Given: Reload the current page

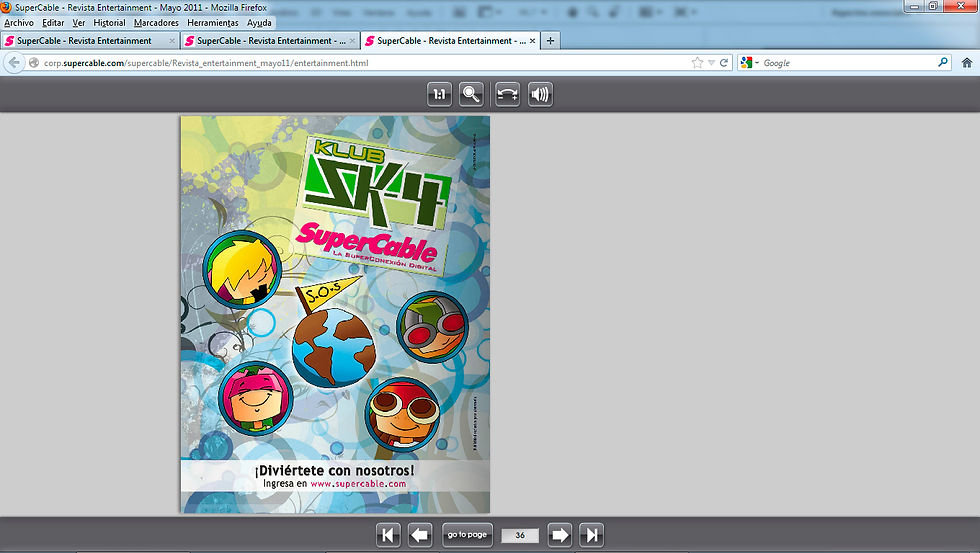Looking at the screenshot, I should click(x=724, y=62).
